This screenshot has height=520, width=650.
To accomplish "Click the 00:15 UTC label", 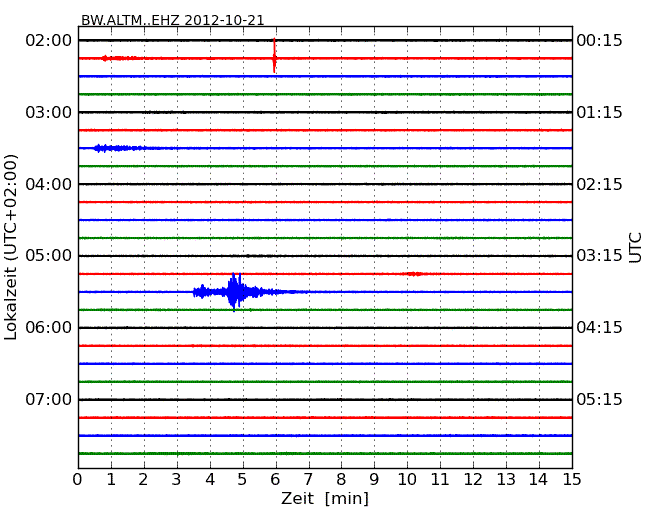I will click(599, 41).
